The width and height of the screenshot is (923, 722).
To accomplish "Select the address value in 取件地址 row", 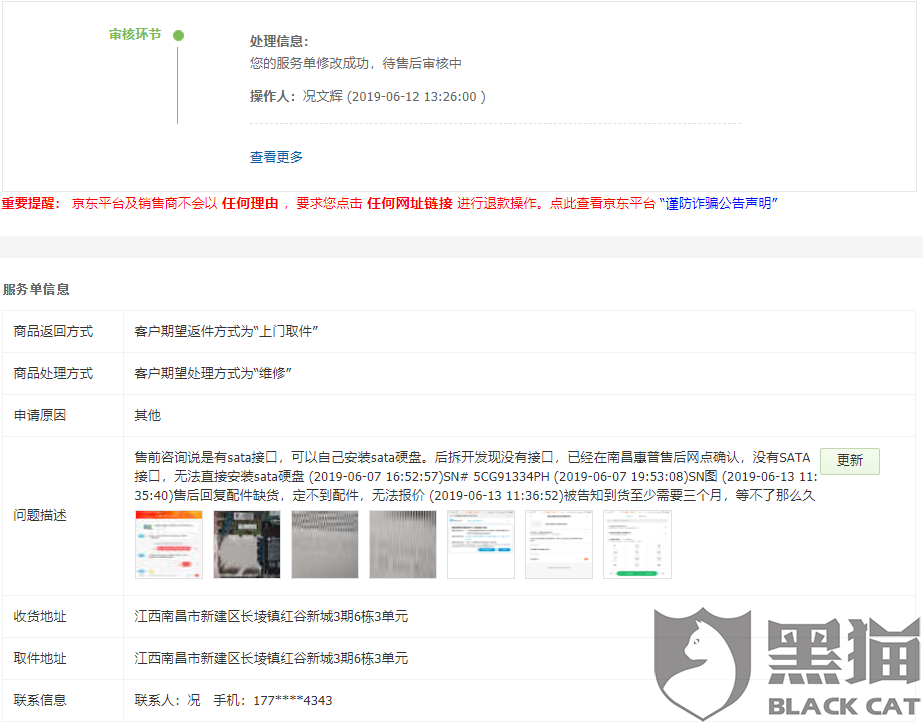I will (x=271, y=658).
